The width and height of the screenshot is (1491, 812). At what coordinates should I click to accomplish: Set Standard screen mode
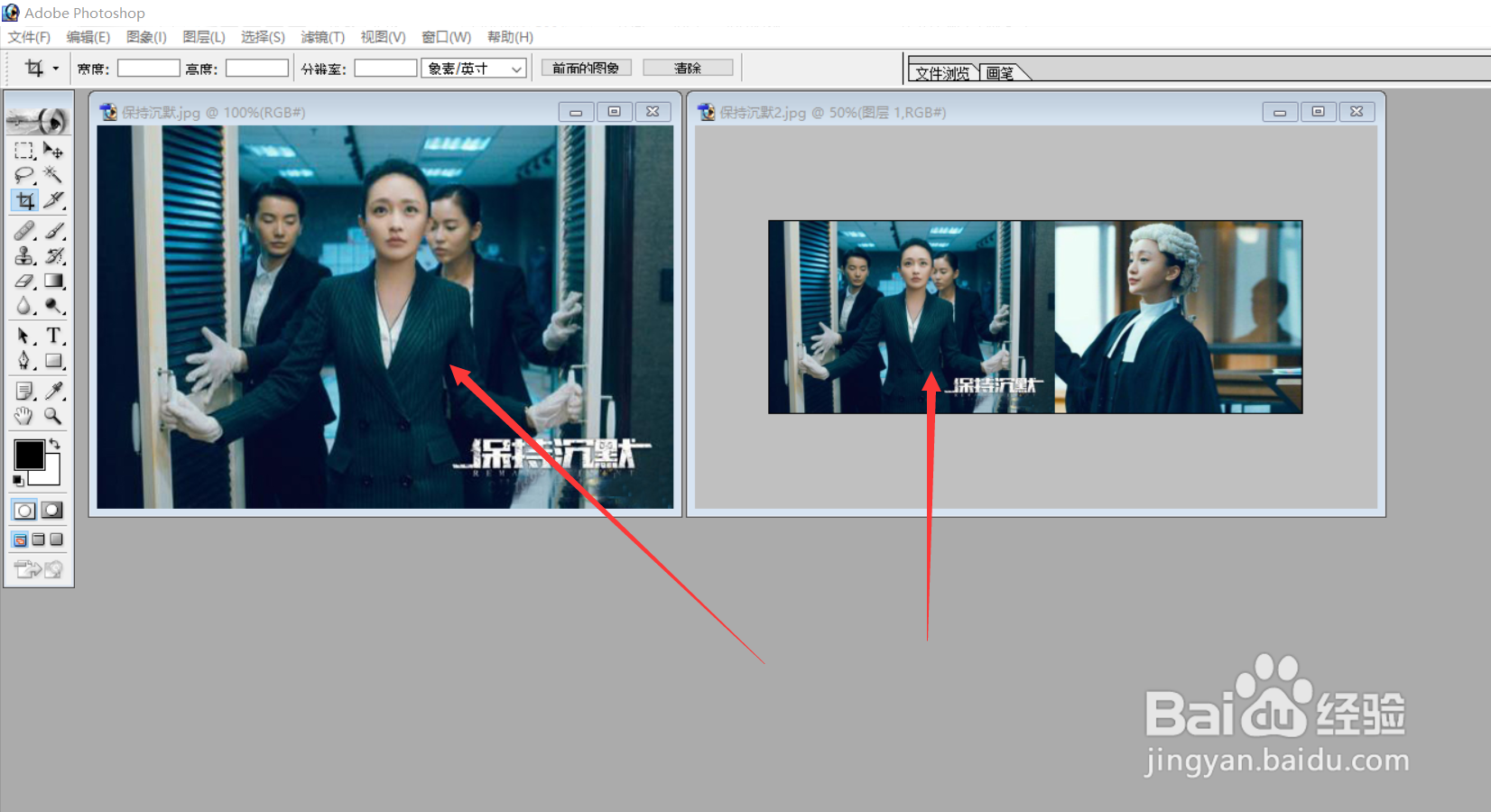[20, 540]
